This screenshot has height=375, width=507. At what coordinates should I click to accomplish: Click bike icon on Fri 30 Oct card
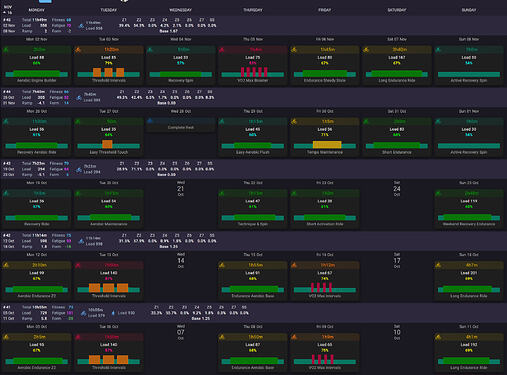[294, 122]
